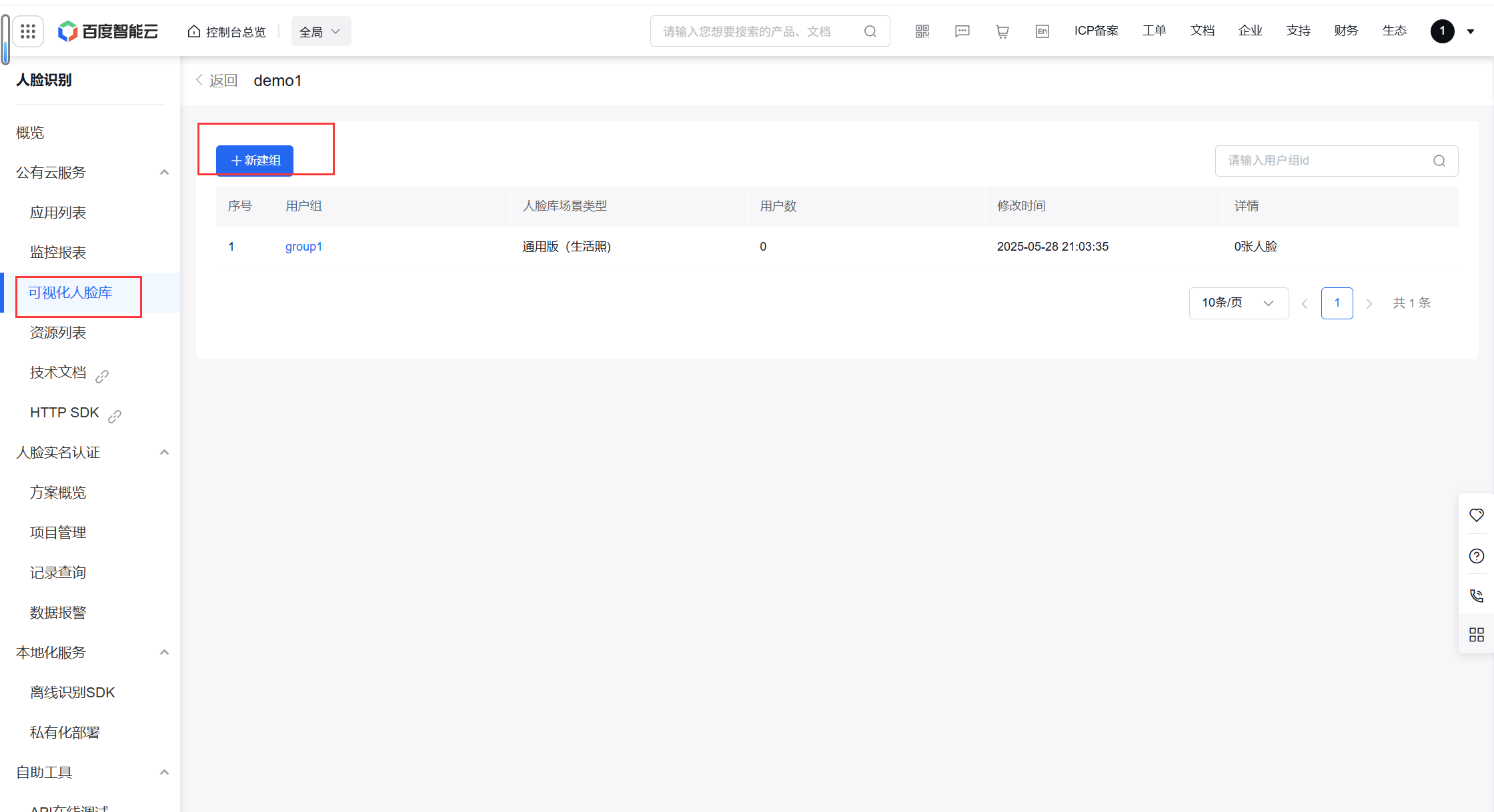The height and width of the screenshot is (812, 1494).
Task: Click the phone contact icon
Action: coord(1476,595)
